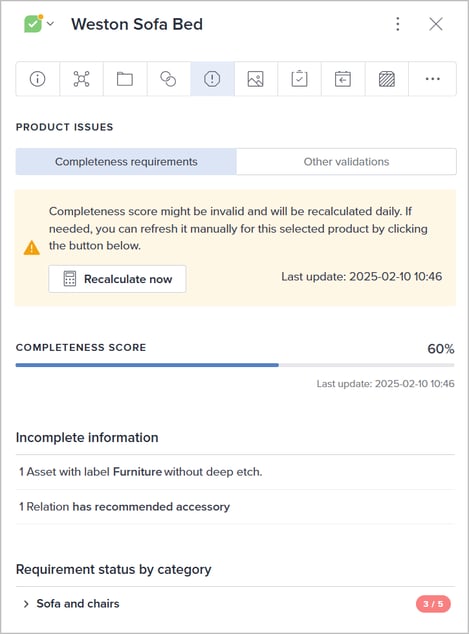
Task: Open the info icon tab
Action: (38, 79)
